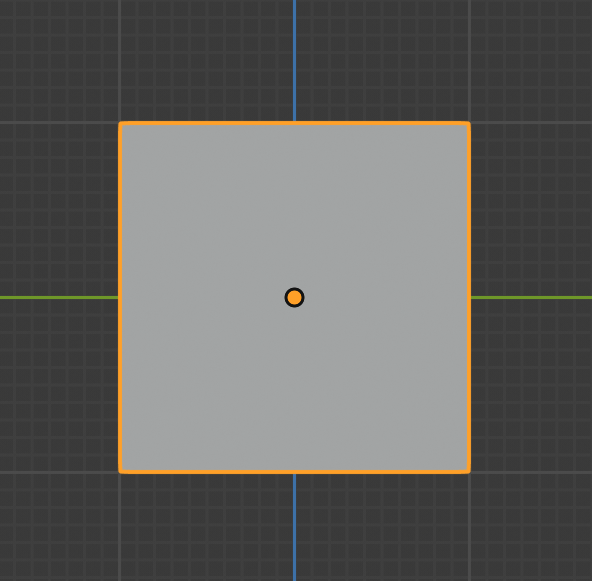Click empty grid space above-right of the plane
Screen dimensions: 592x581
point(530,60)
